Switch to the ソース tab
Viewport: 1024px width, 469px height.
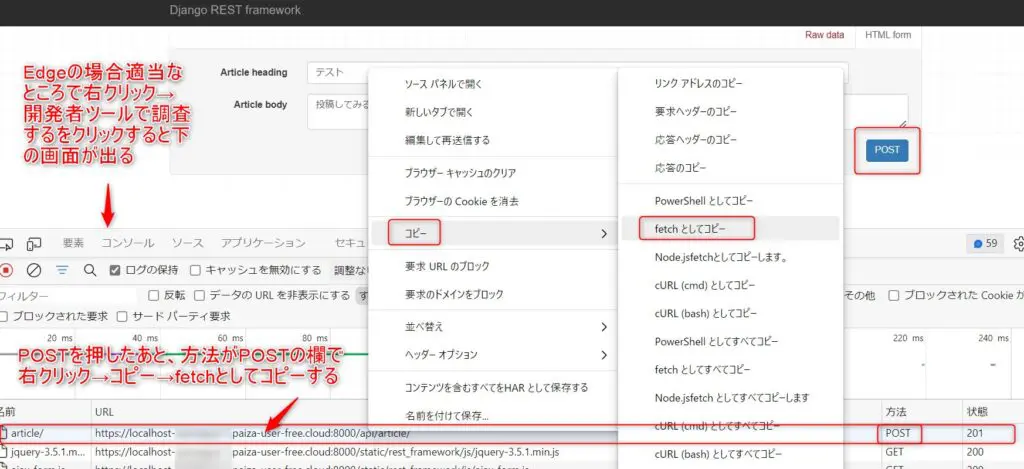187,243
